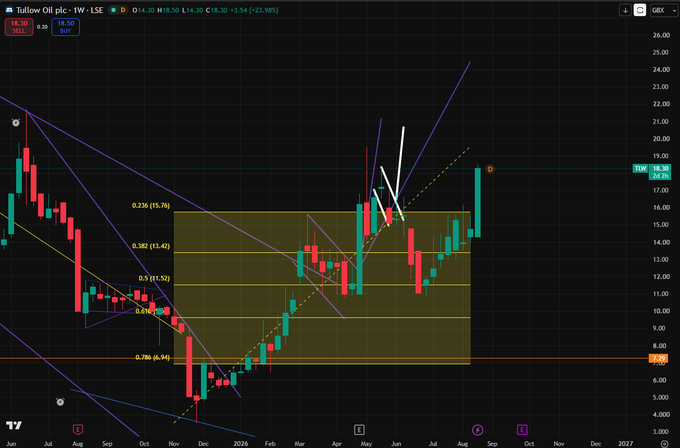
Task: Open the chart settings gear at bottom right
Action: coord(664,444)
